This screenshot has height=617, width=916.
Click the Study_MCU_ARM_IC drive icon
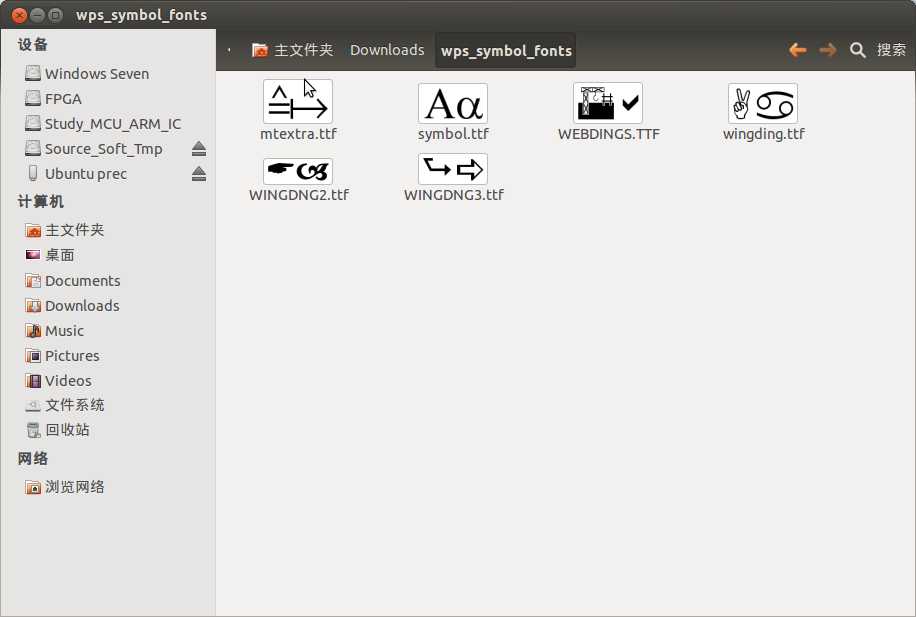(33, 124)
